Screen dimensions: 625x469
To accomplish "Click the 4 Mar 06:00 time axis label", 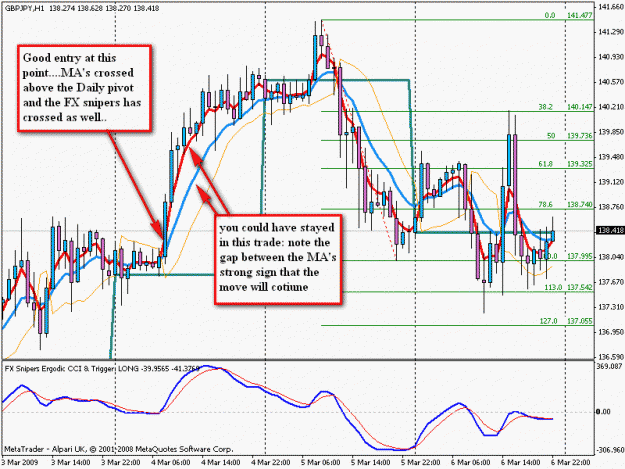I will pyautogui.click(x=171, y=463).
